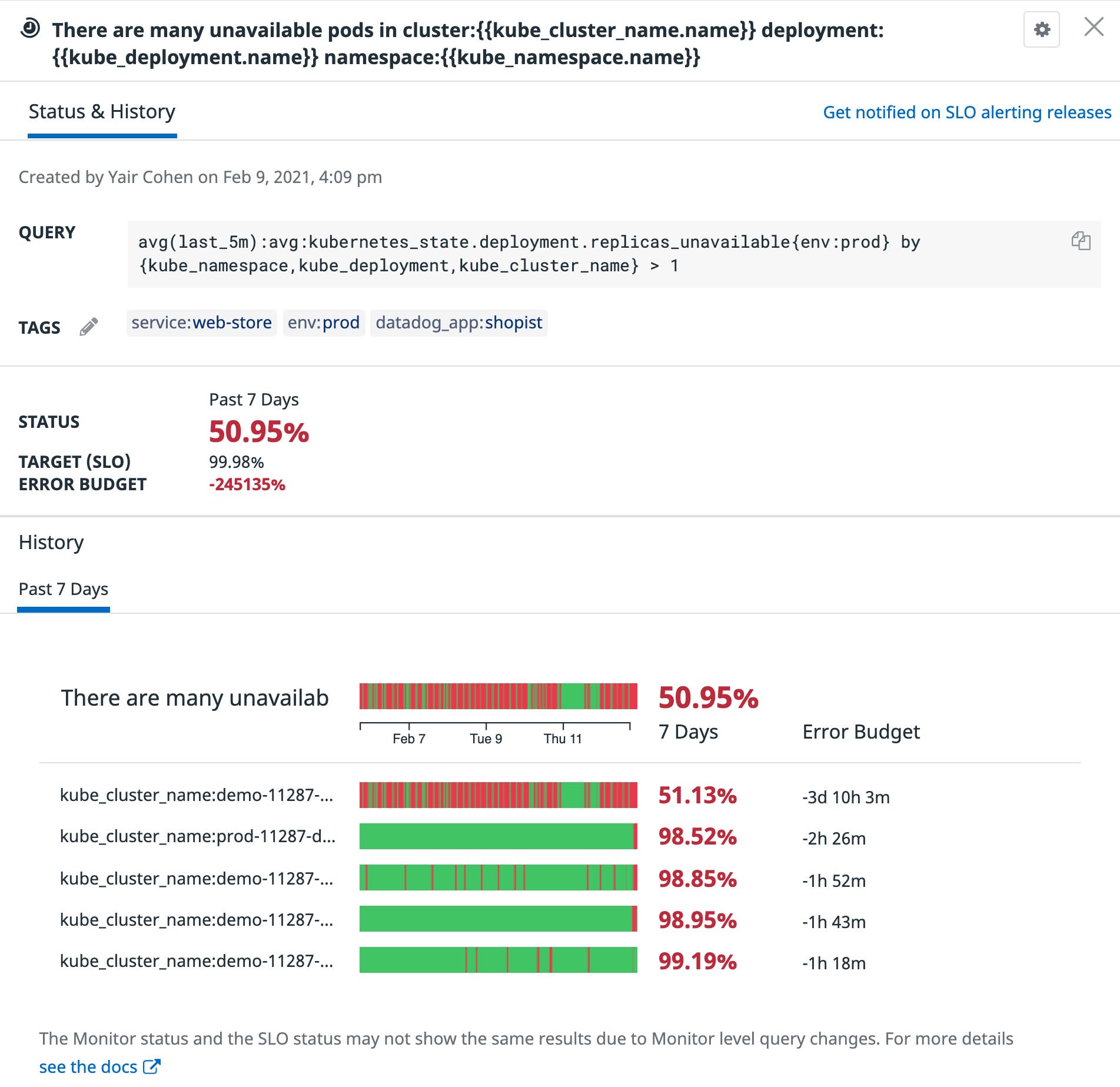Image resolution: width=1120 pixels, height=1087 pixels.
Task: Open the see the docs link
Action: (88, 1065)
